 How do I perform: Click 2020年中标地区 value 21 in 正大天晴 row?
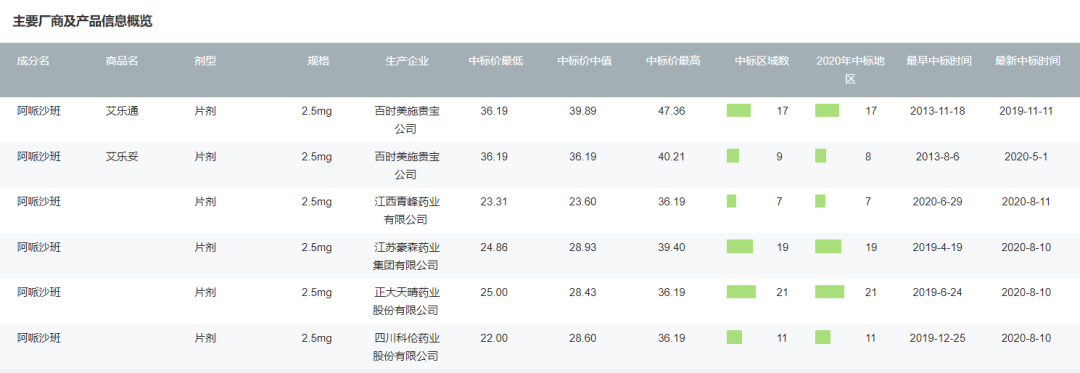871,292
